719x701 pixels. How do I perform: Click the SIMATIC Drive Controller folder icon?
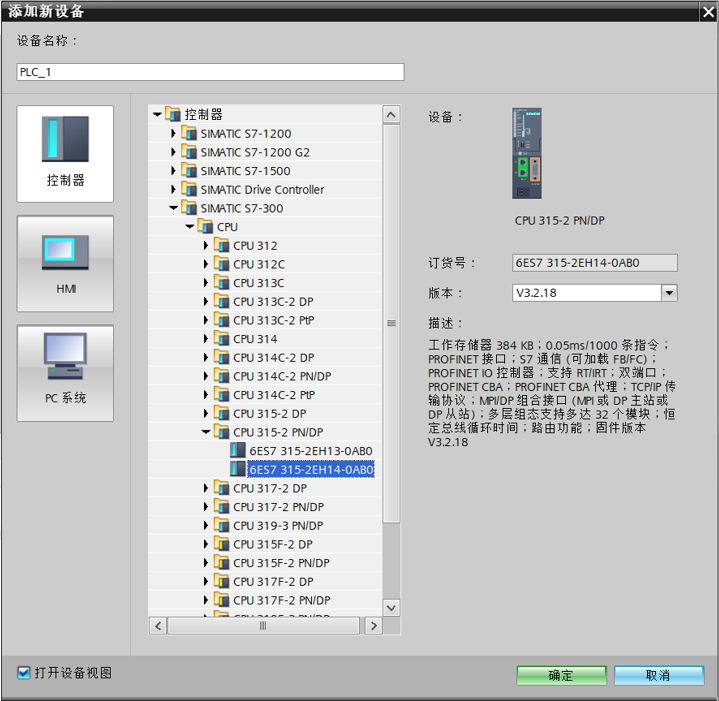[x=189, y=189]
